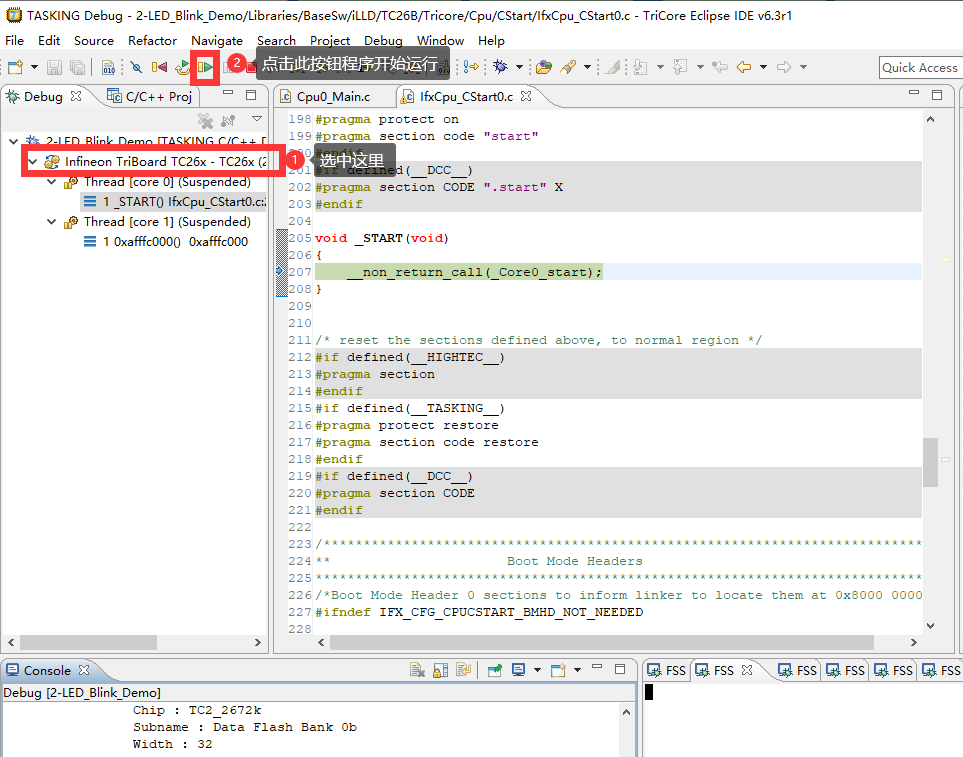The width and height of the screenshot is (963, 757).
Task: Click the Restart toolbar icon
Action: (182, 67)
